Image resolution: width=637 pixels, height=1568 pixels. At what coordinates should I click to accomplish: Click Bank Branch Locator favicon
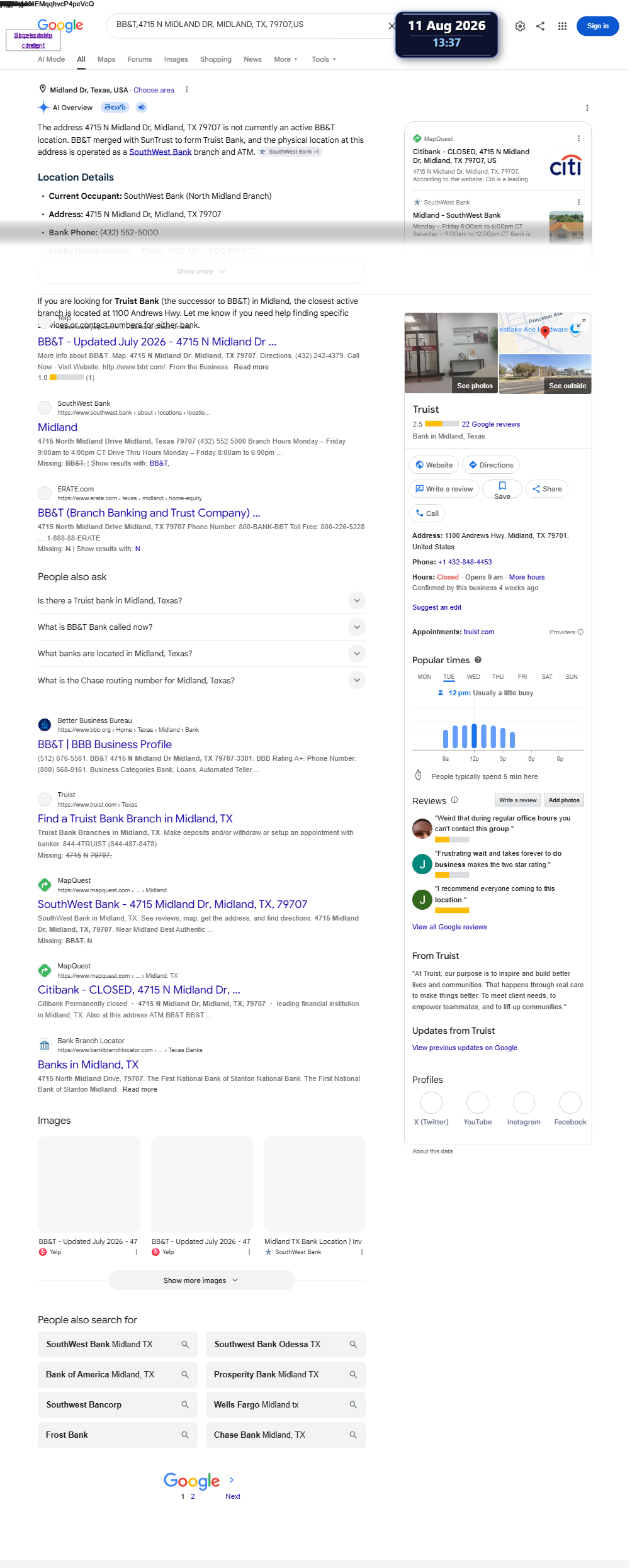tap(45, 1045)
